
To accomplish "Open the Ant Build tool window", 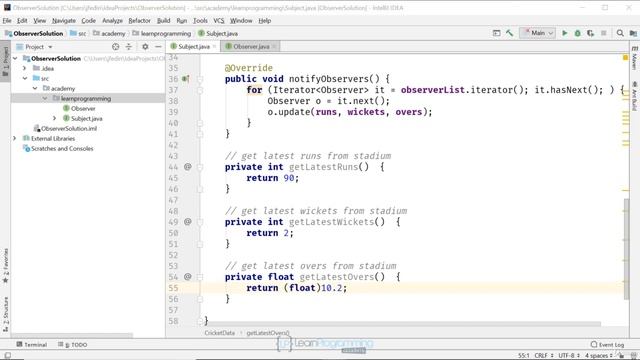I will (634, 96).
